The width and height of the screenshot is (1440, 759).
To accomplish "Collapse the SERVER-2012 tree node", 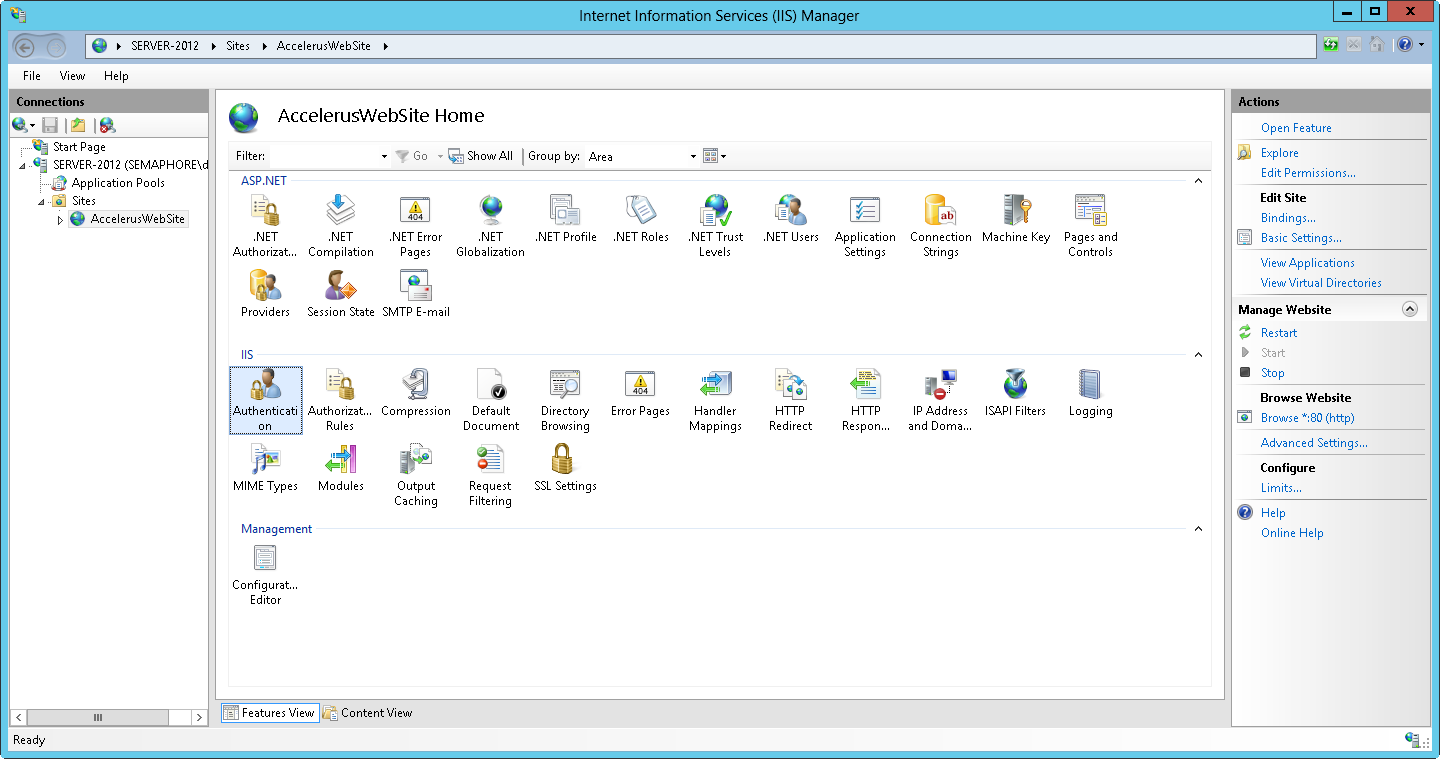I will pos(23,165).
